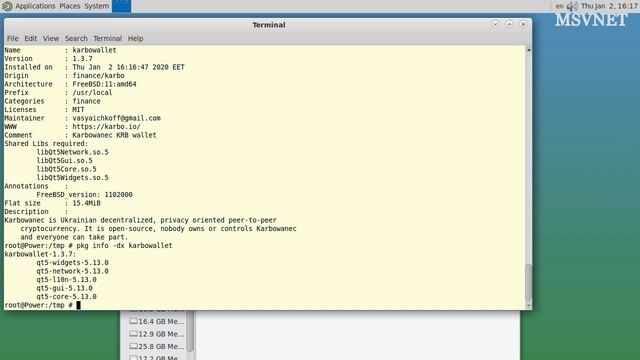640x360 pixels.
Task: Select the 12.9 GB Me... drive entry
Action: tap(156, 334)
